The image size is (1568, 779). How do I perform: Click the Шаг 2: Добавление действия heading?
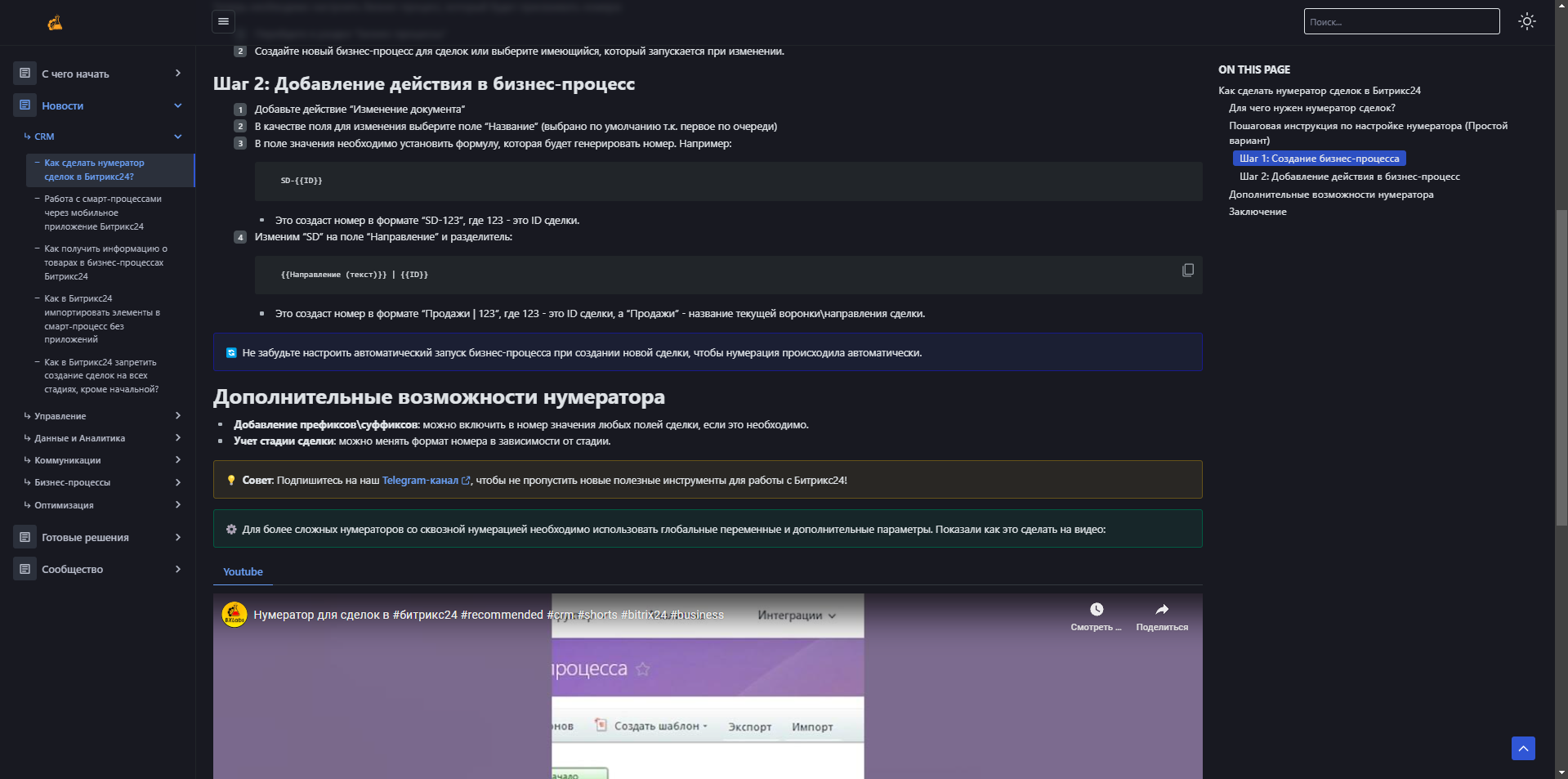click(x=423, y=84)
